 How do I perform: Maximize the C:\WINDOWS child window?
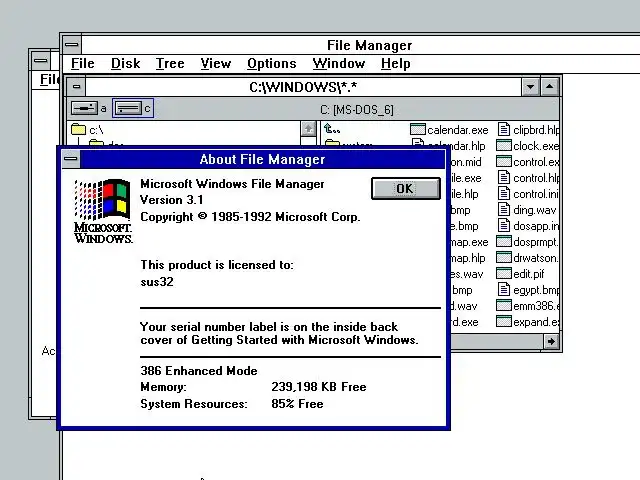[549, 87]
